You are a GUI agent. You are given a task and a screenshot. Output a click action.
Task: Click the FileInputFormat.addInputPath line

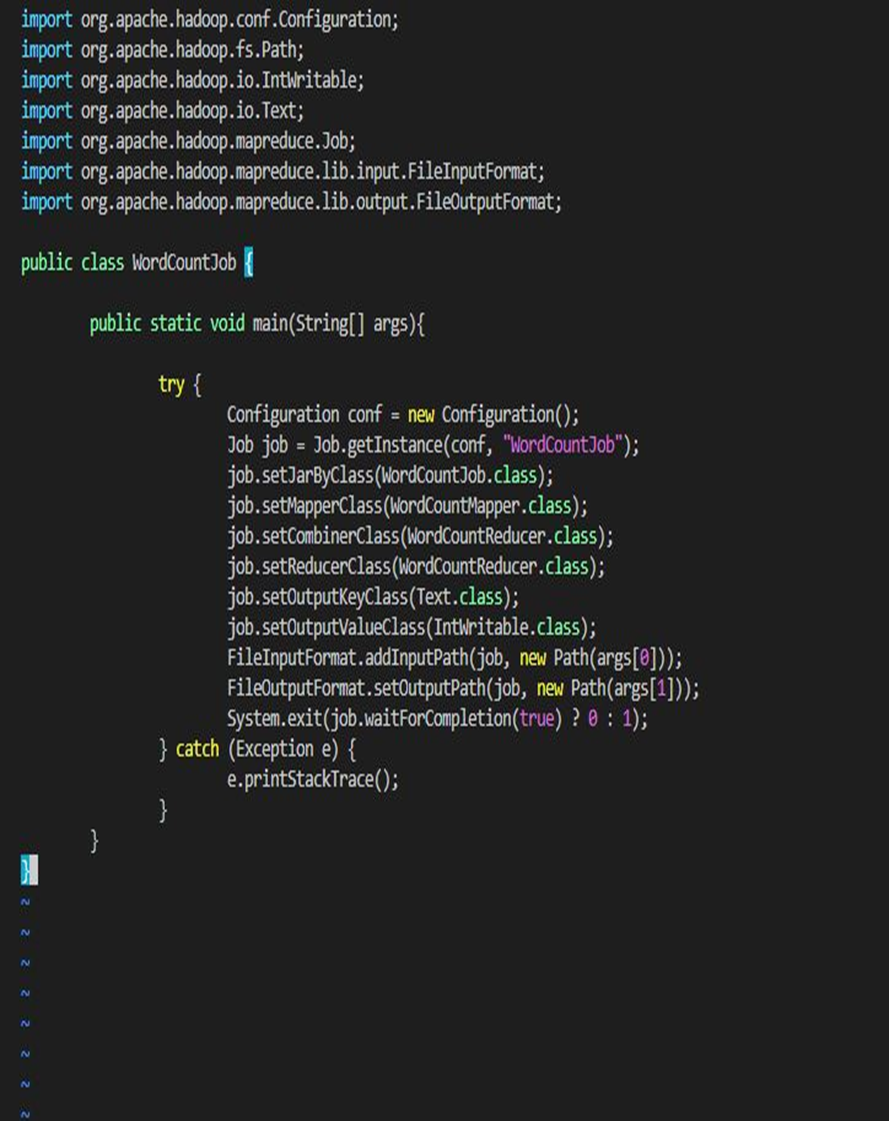click(454, 658)
